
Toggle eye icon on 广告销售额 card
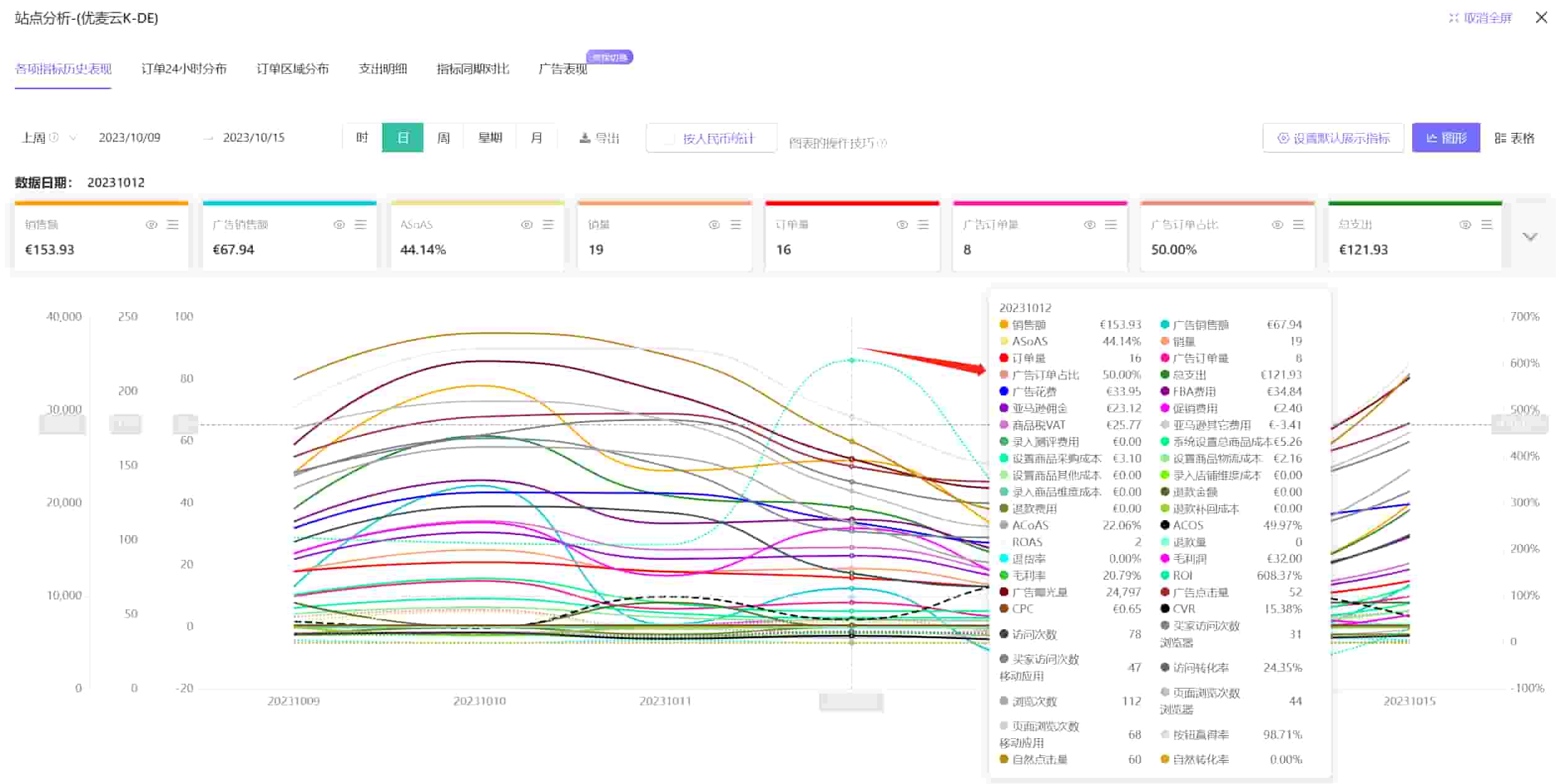pos(339,225)
